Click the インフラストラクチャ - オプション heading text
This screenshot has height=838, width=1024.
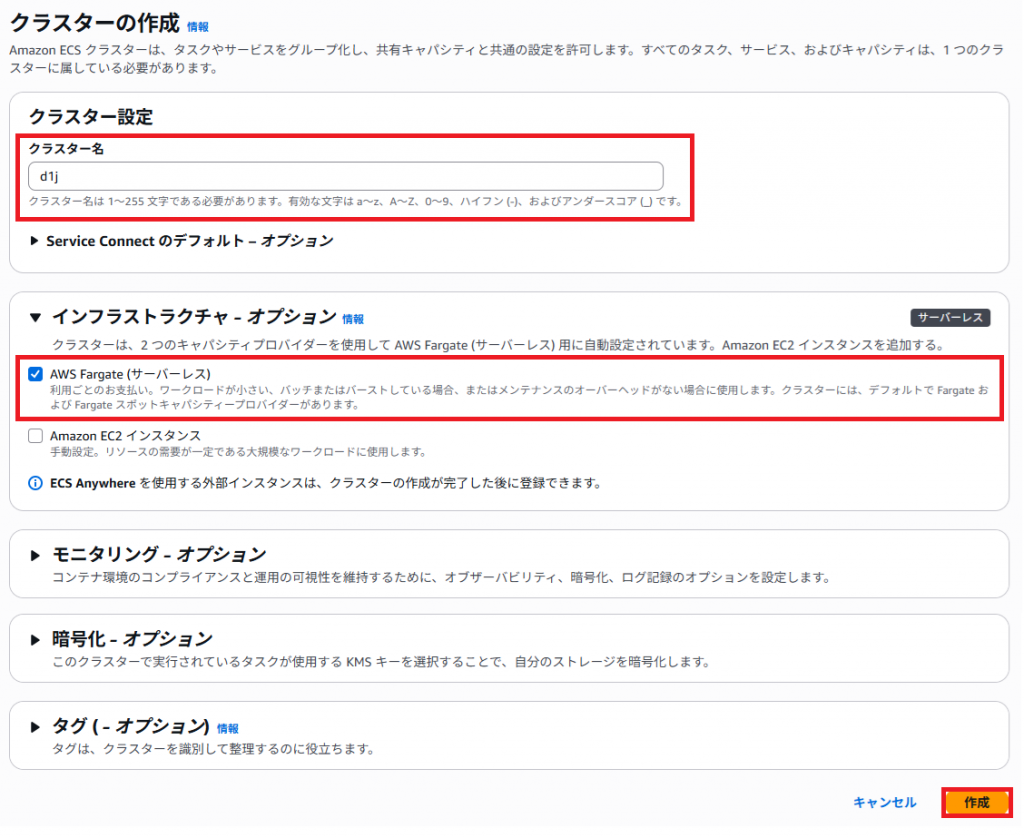click(x=193, y=317)
